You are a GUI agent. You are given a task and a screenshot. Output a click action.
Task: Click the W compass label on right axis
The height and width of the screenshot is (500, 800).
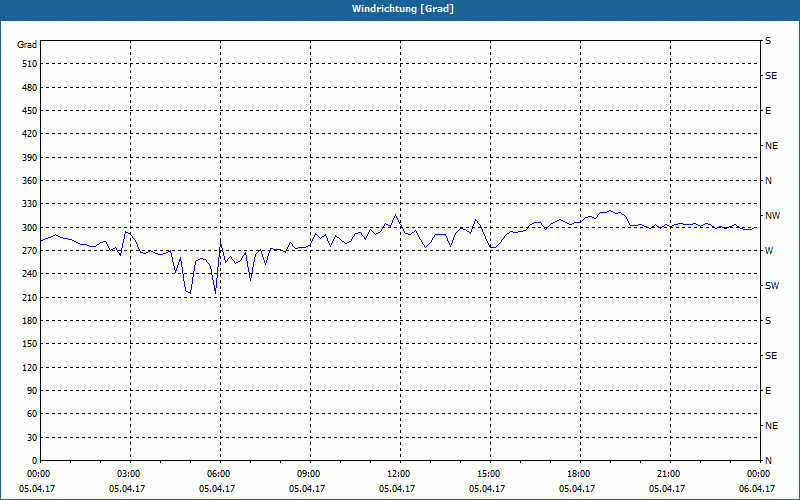[769, 251]
